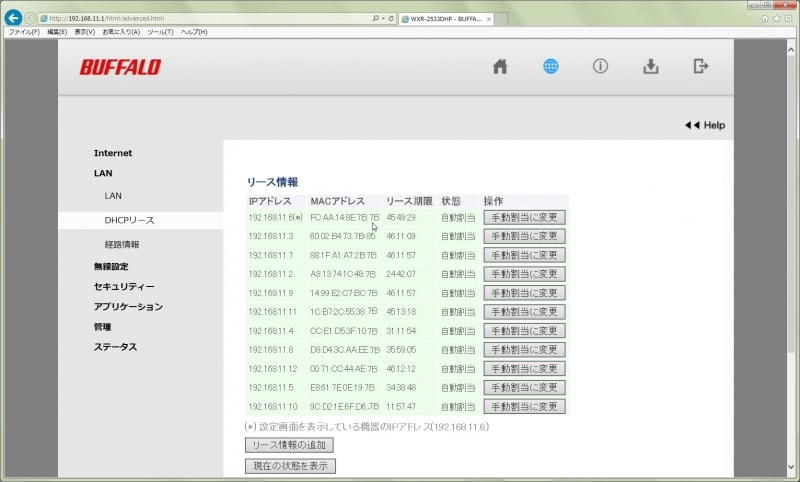The image size is (800, 482).
Task: Click the 現在の状態を表示 button
Action: (290, 466)
